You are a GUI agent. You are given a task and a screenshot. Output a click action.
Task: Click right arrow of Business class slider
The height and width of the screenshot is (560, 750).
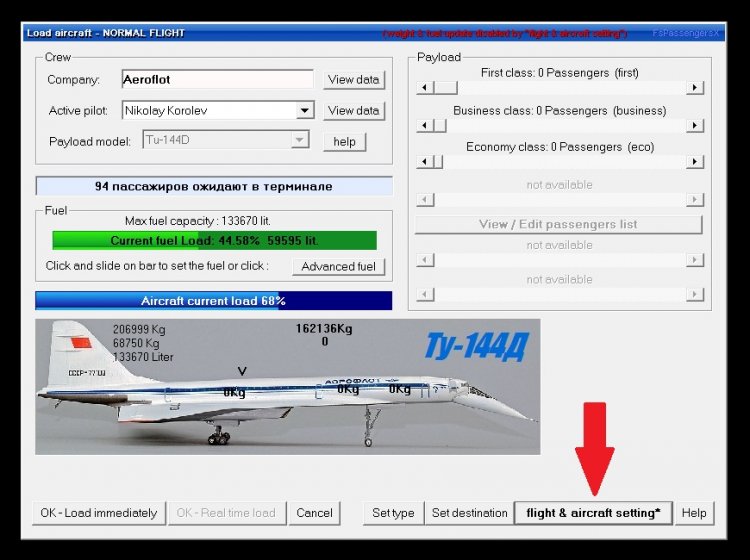tap(694, 125)
